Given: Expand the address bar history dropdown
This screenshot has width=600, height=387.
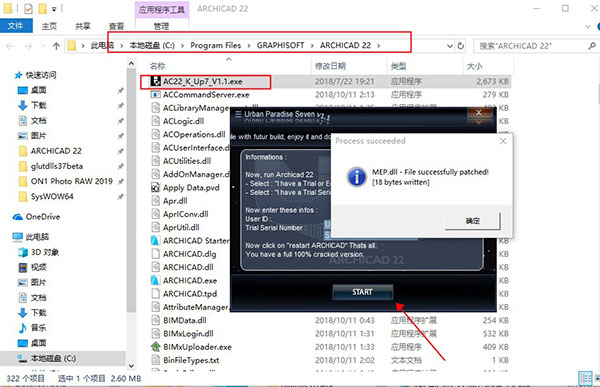Looking at the screenshot, I should click(x=450, y=46).
